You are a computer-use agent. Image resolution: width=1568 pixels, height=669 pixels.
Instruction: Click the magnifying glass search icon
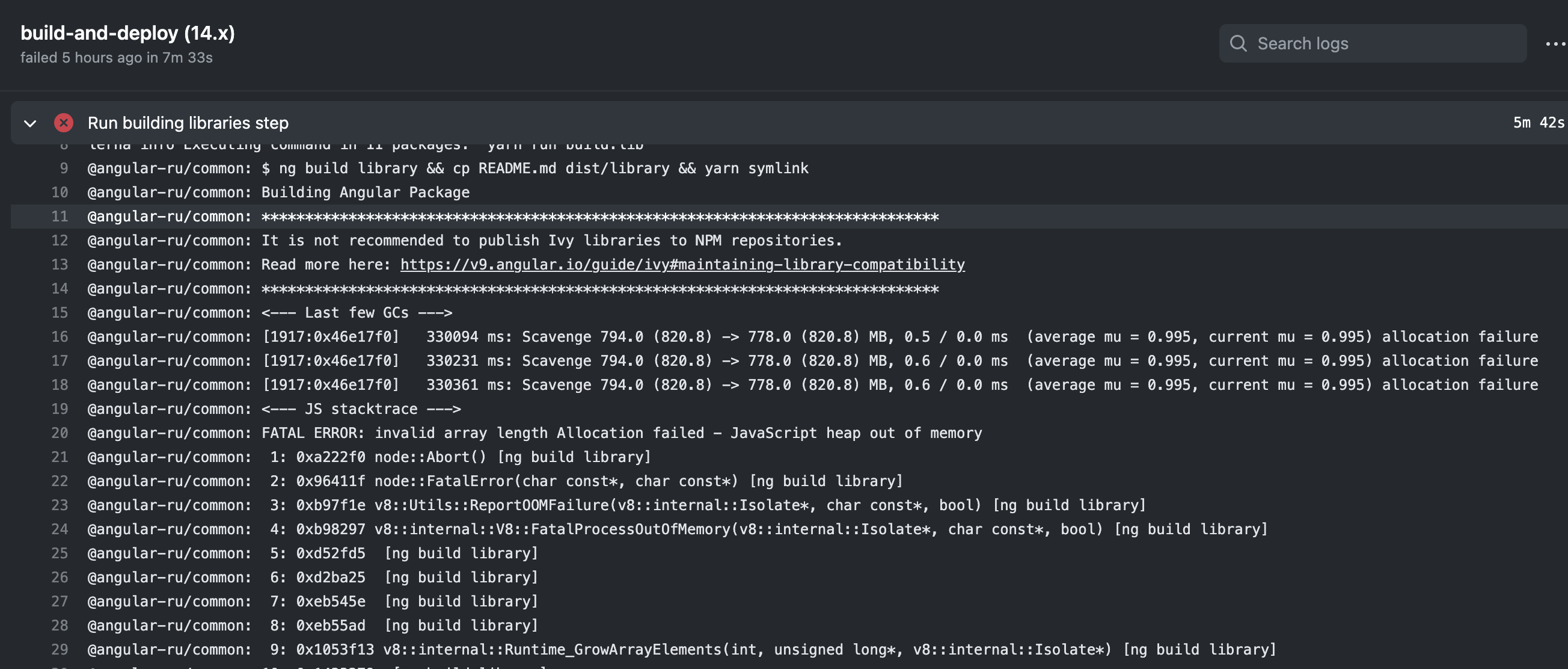[x=1239, y=43]
